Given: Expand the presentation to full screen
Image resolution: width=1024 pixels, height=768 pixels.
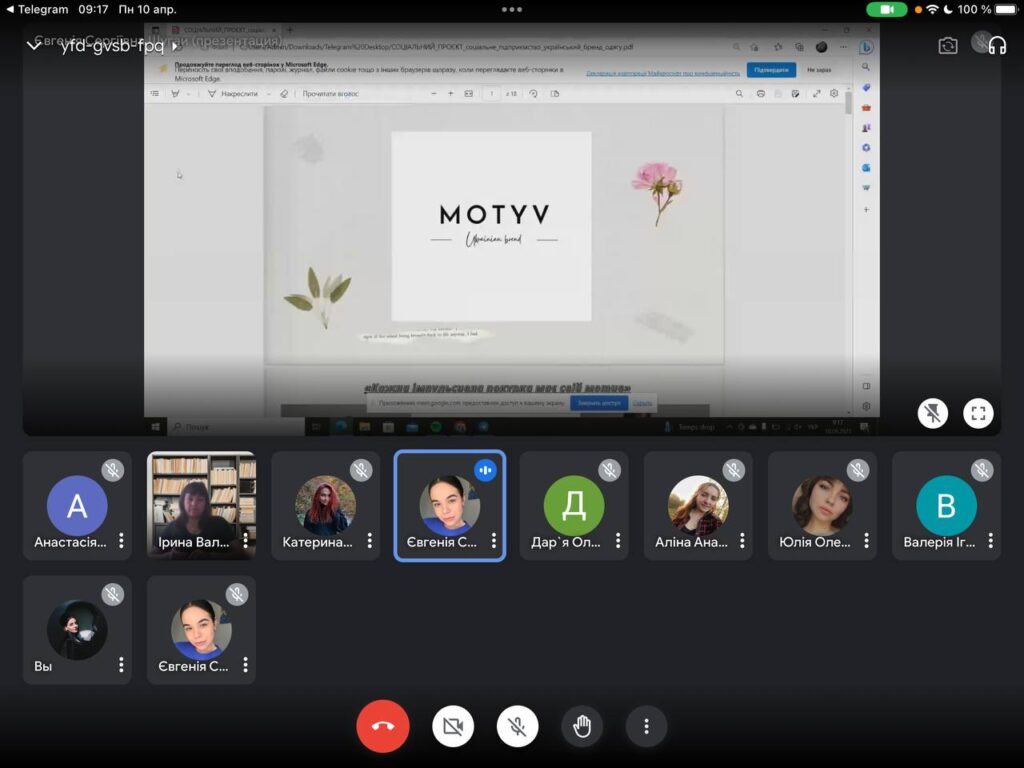Looking at the screenshot, I should 978,413.
